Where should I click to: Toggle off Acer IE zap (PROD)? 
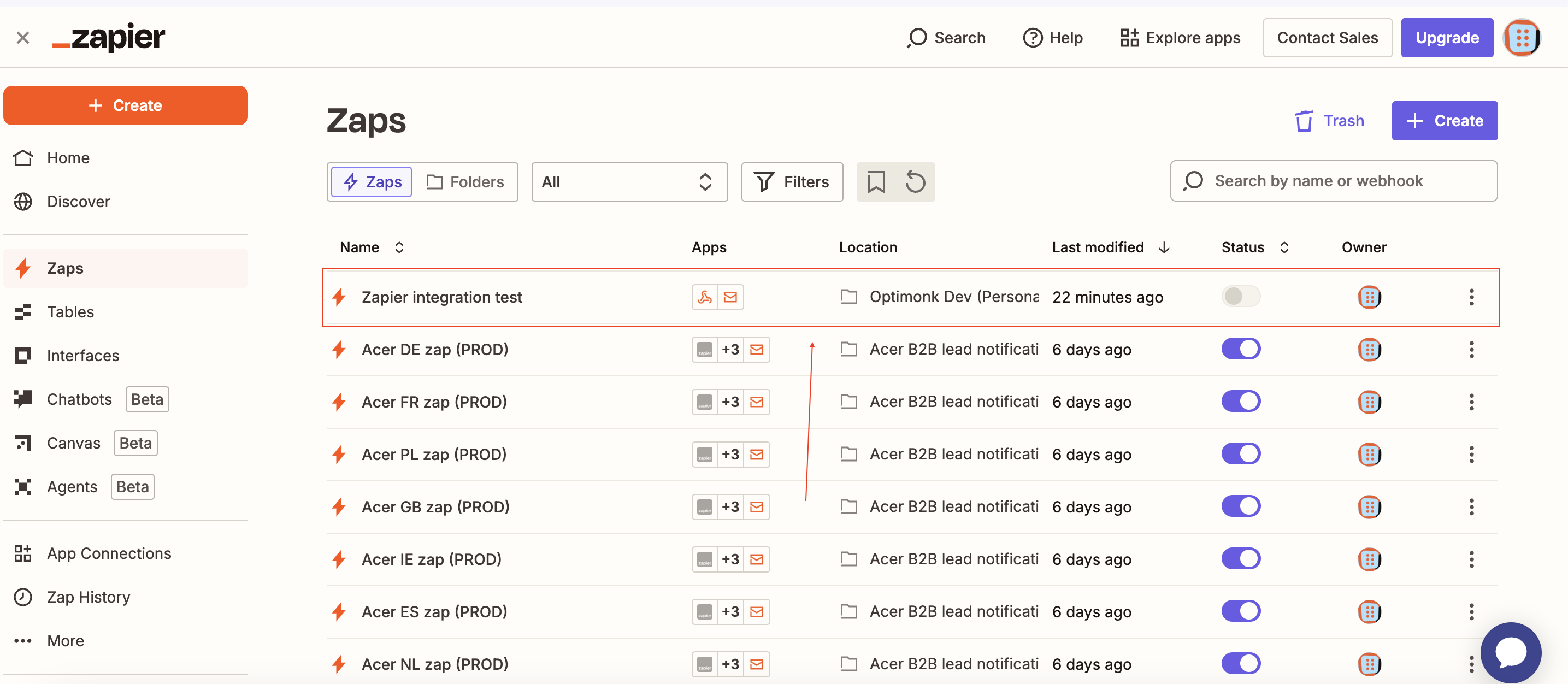coord(1241,558)
